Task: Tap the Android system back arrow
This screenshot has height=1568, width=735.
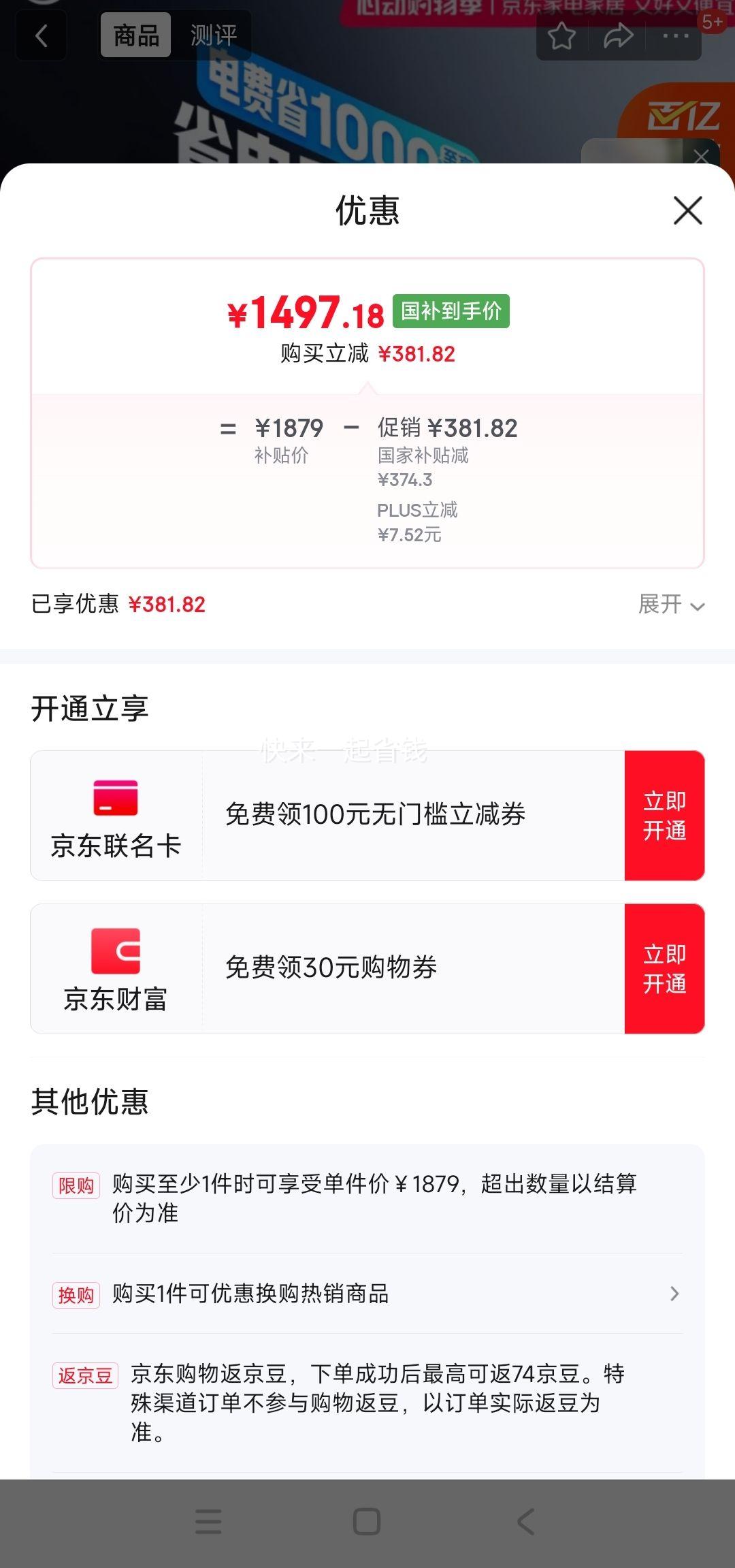Action: tap(526, 1521)
